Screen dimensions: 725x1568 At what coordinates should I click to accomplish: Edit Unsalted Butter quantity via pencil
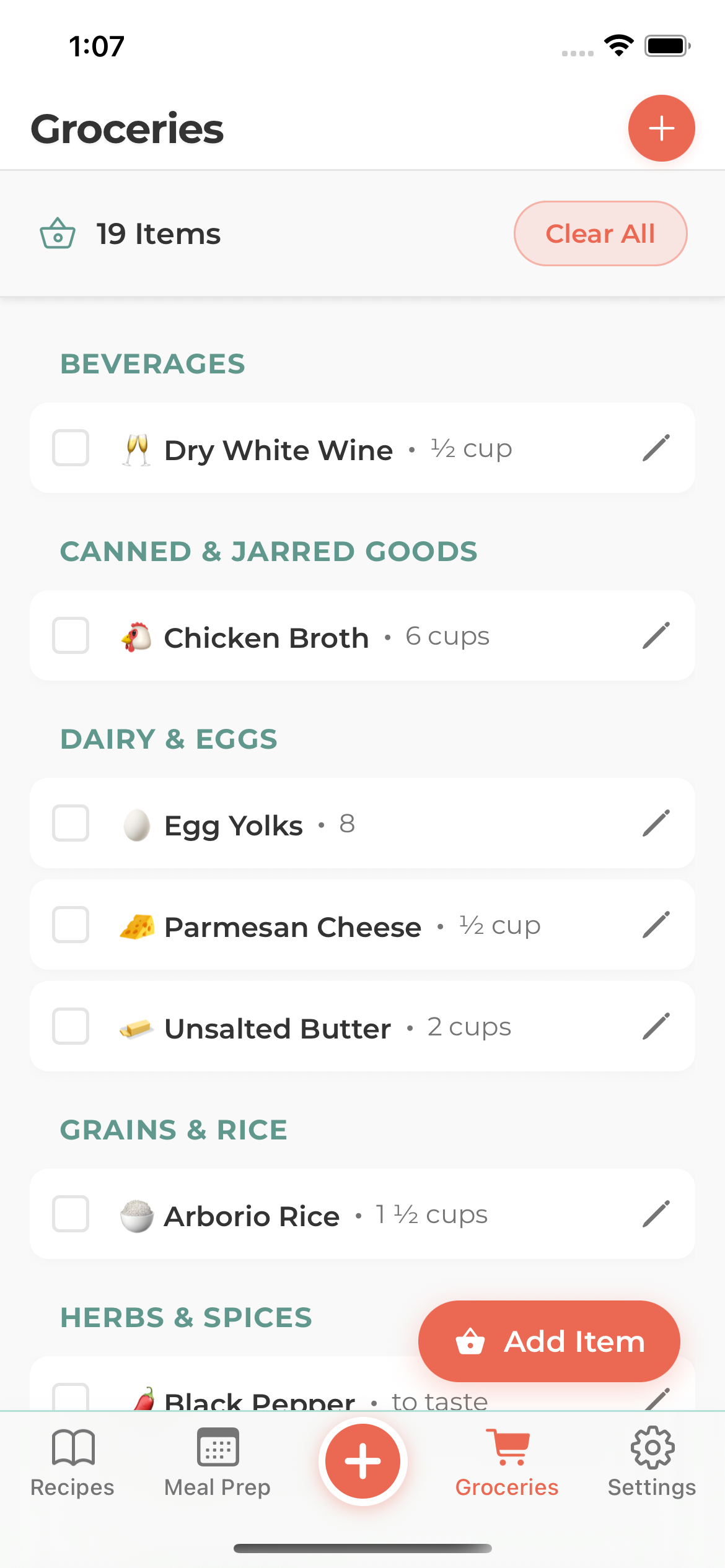coord(656,1026)
